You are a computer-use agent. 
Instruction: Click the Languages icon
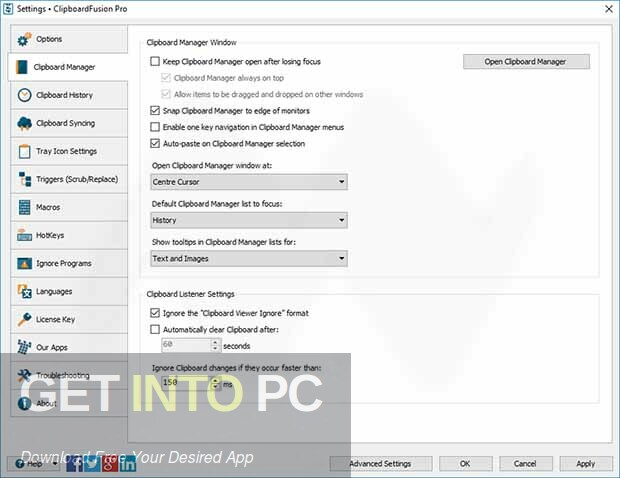click(24, 291)
